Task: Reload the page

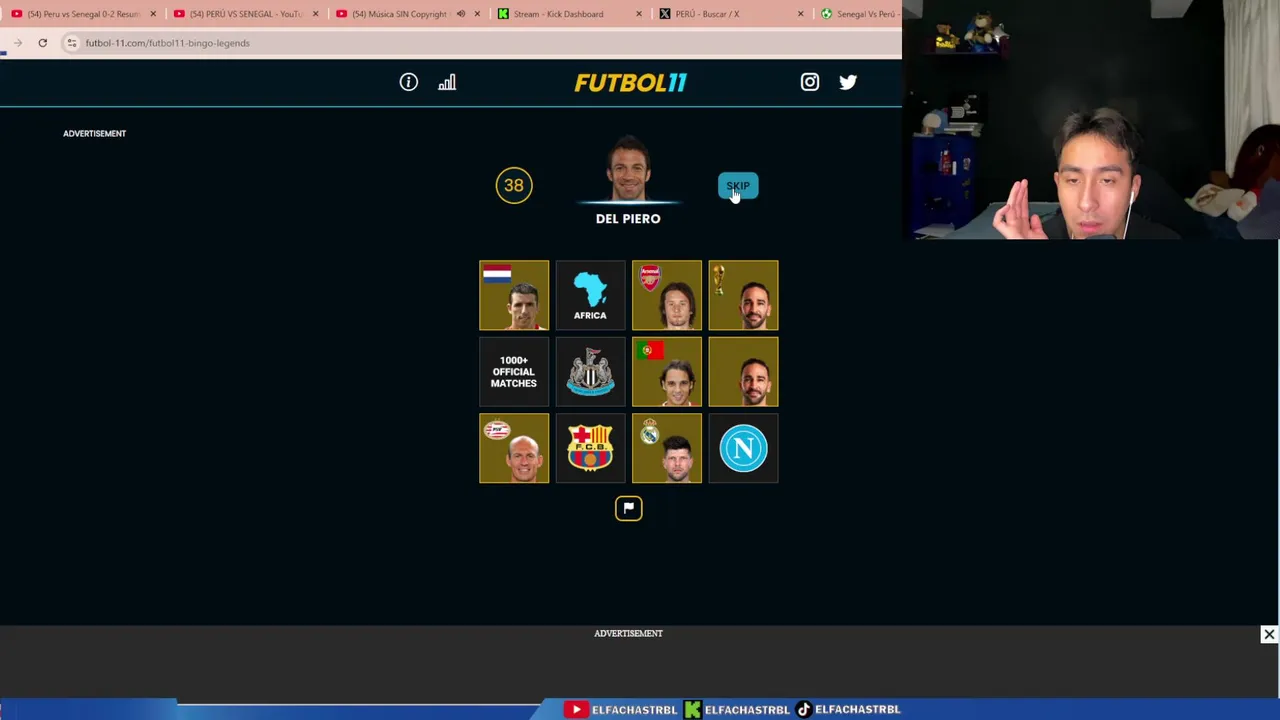Action: pyautogui.click(x=42, y=43)
